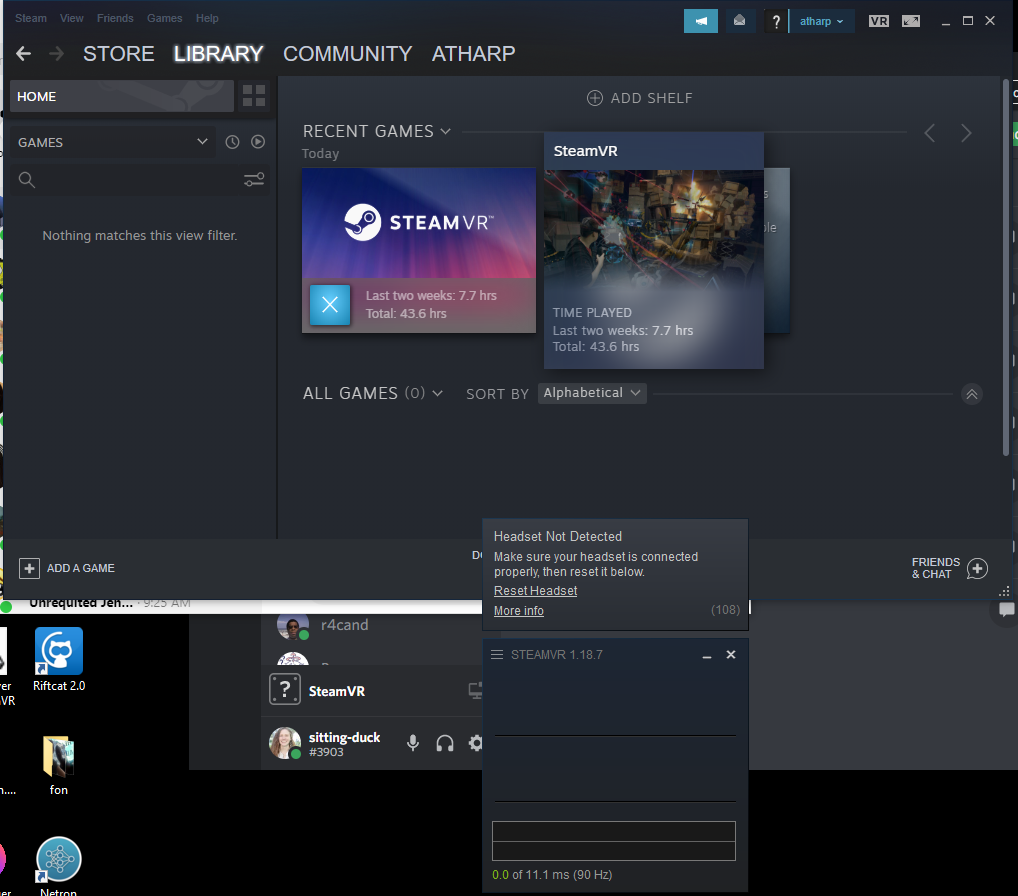The width and height of the screenshot is (1018, 896).
Task: Click the Reset Headset link
Action: pyautogui.click(x=535, y=590)
